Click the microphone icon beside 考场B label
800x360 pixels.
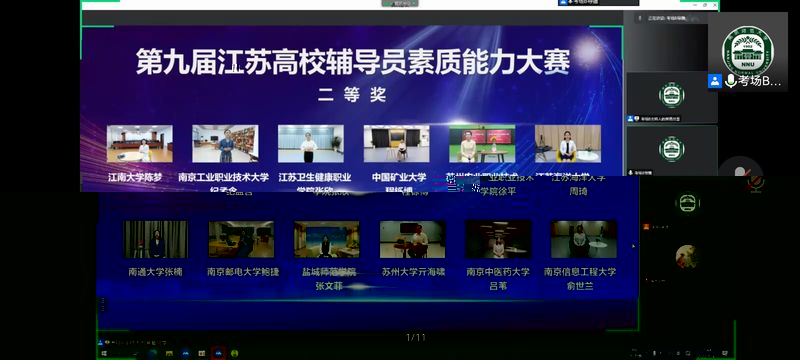(732, 81)
